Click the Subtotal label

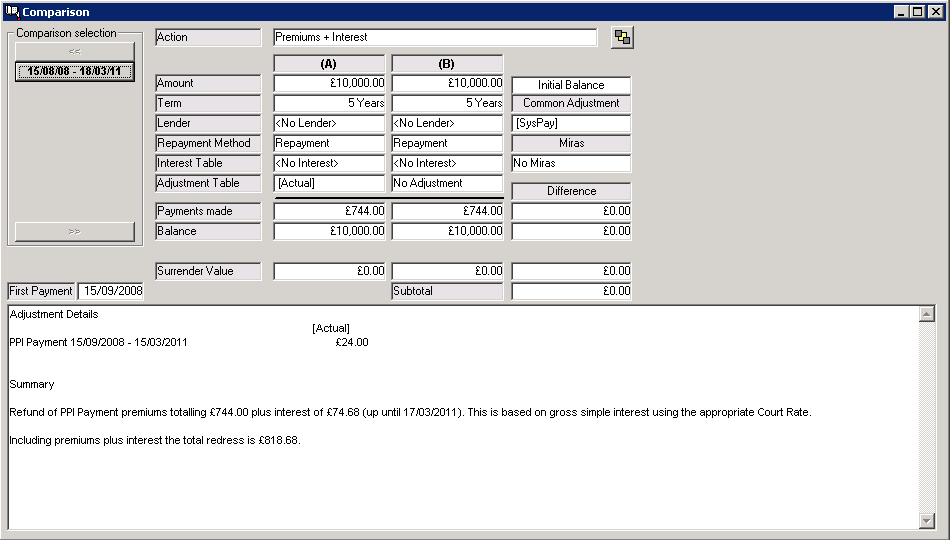tap(447, 291)
